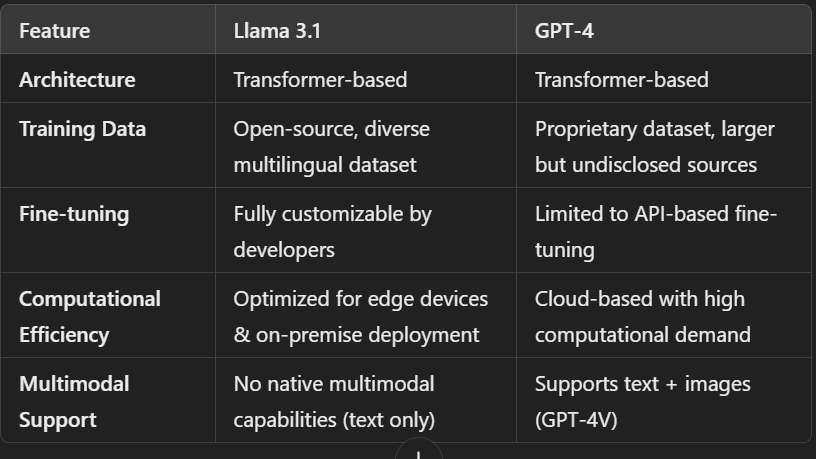Click the scroll-down arrow button below the table
This screenshot has width=816, height=459.
pyautogui.click(x=419, y=452)
